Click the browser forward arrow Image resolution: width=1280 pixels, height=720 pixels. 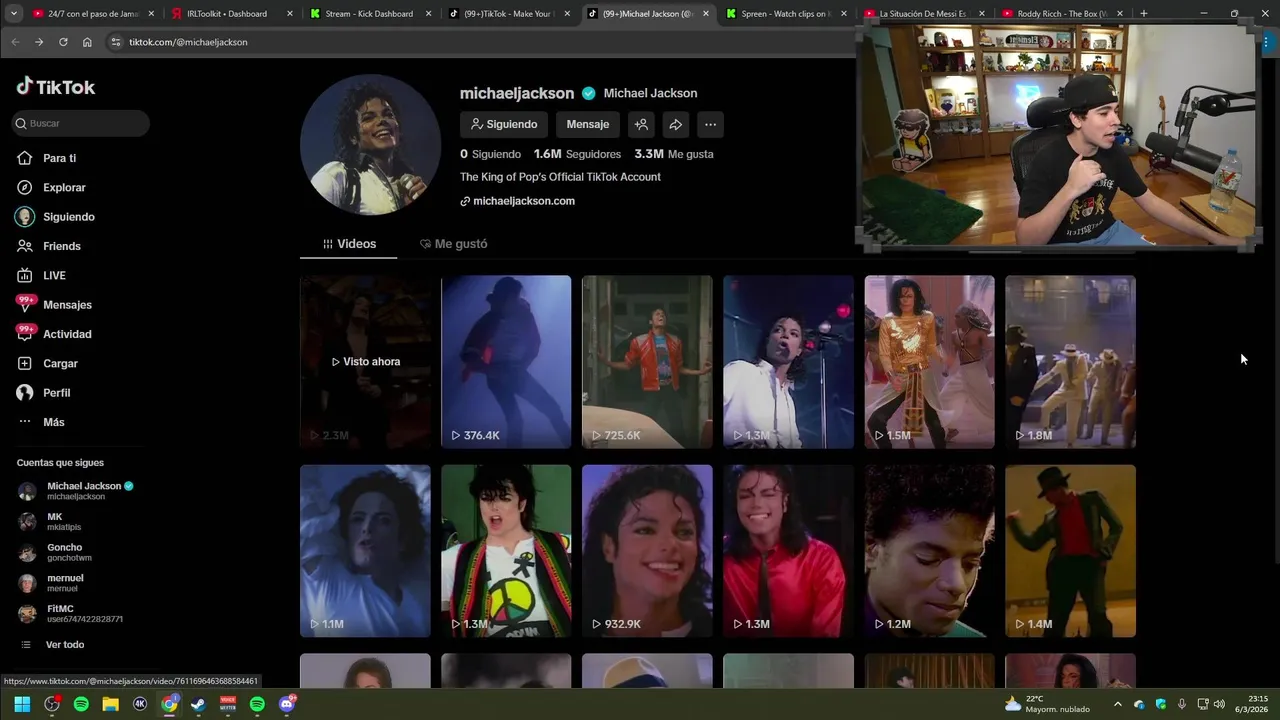(x=39, y=42)
